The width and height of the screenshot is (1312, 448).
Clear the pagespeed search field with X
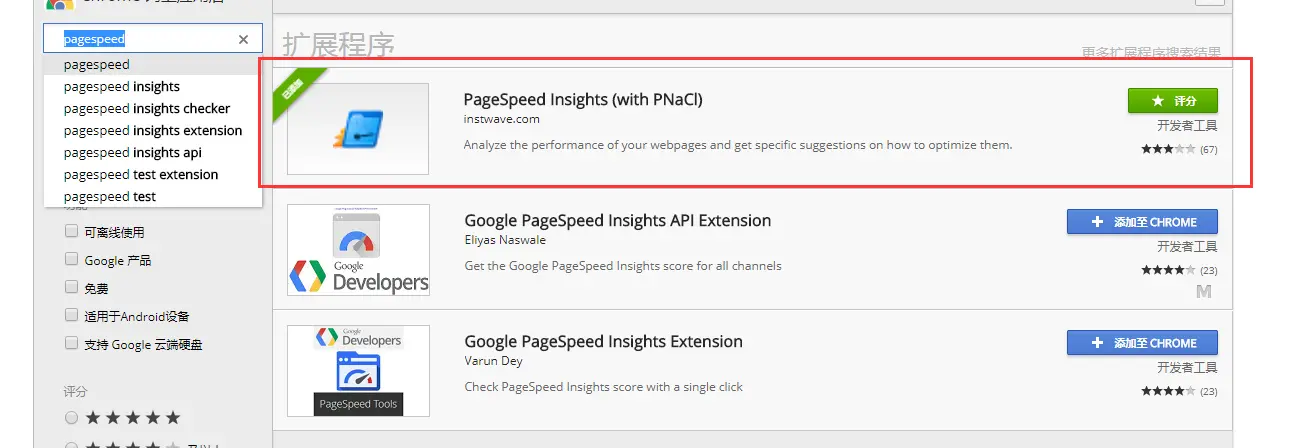243,40
